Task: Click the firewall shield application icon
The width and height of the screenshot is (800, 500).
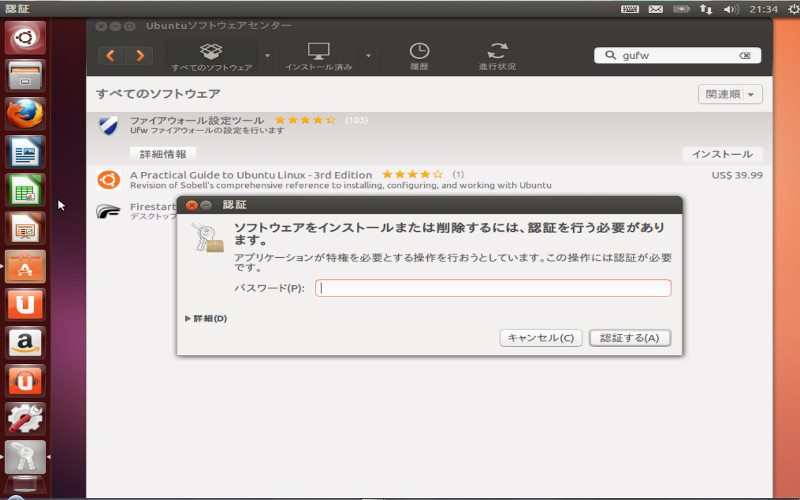Action: 108,125
